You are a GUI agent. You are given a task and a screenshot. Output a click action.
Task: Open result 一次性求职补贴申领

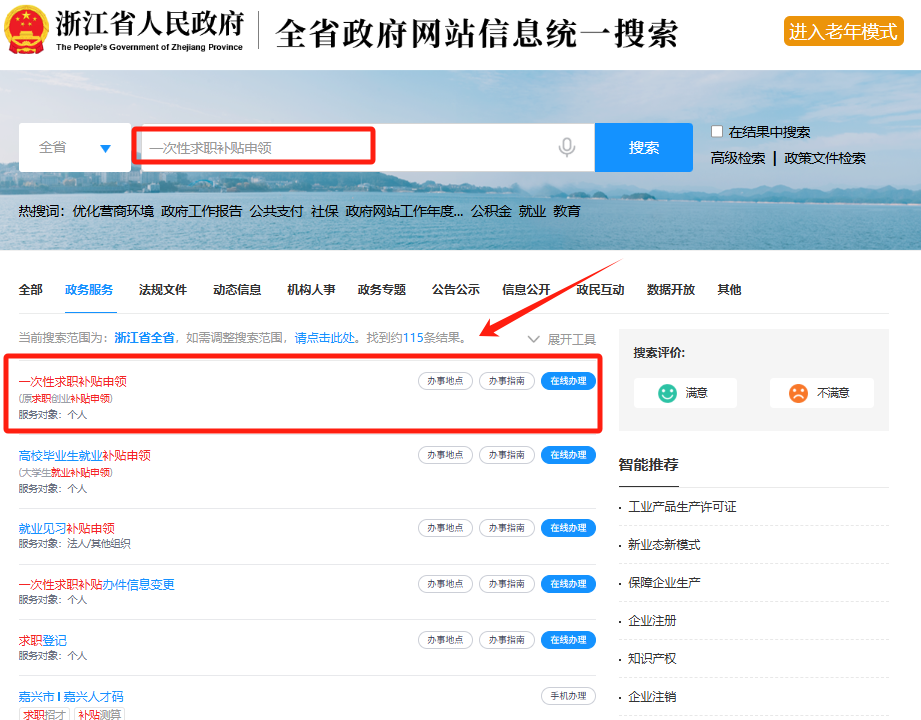click(72, 382)
